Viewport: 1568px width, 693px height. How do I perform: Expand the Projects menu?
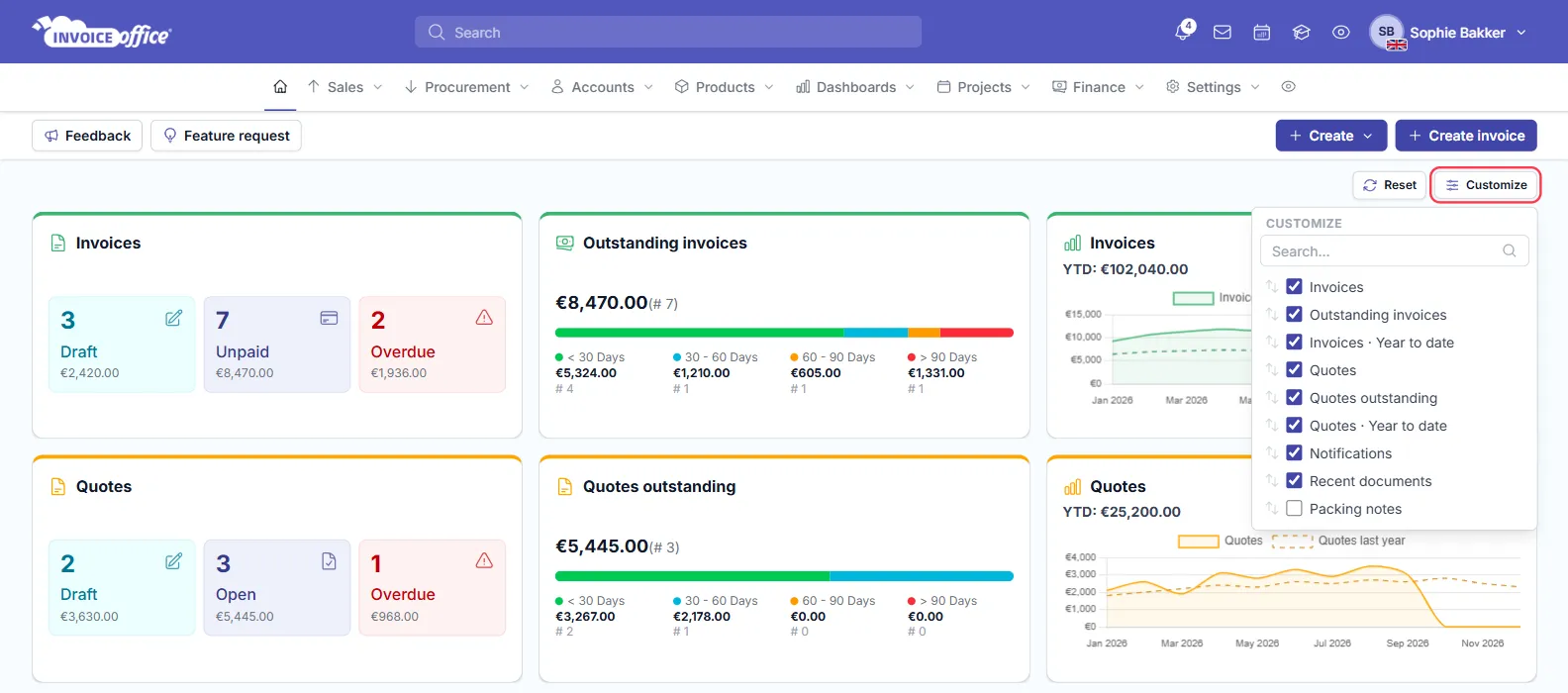983,87
